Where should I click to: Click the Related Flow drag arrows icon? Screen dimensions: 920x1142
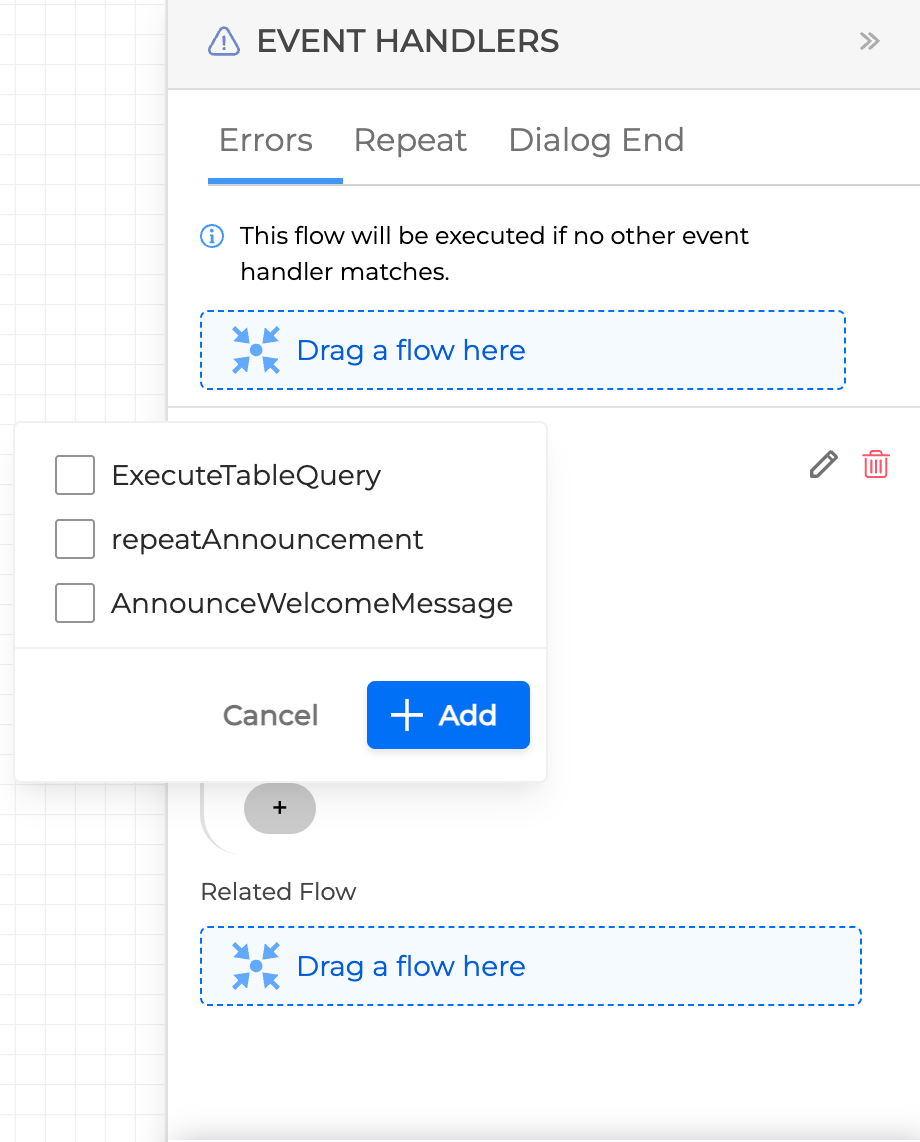tap(256, 966)
